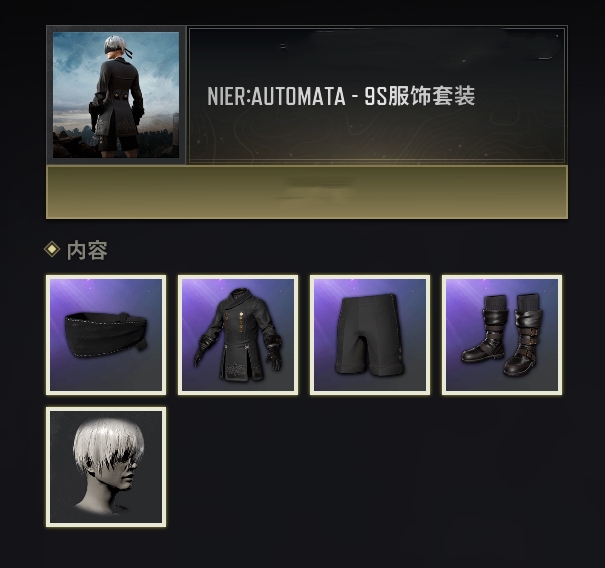Select the 9S black coat item tile
605x568 pixels.
pos(238,335)
